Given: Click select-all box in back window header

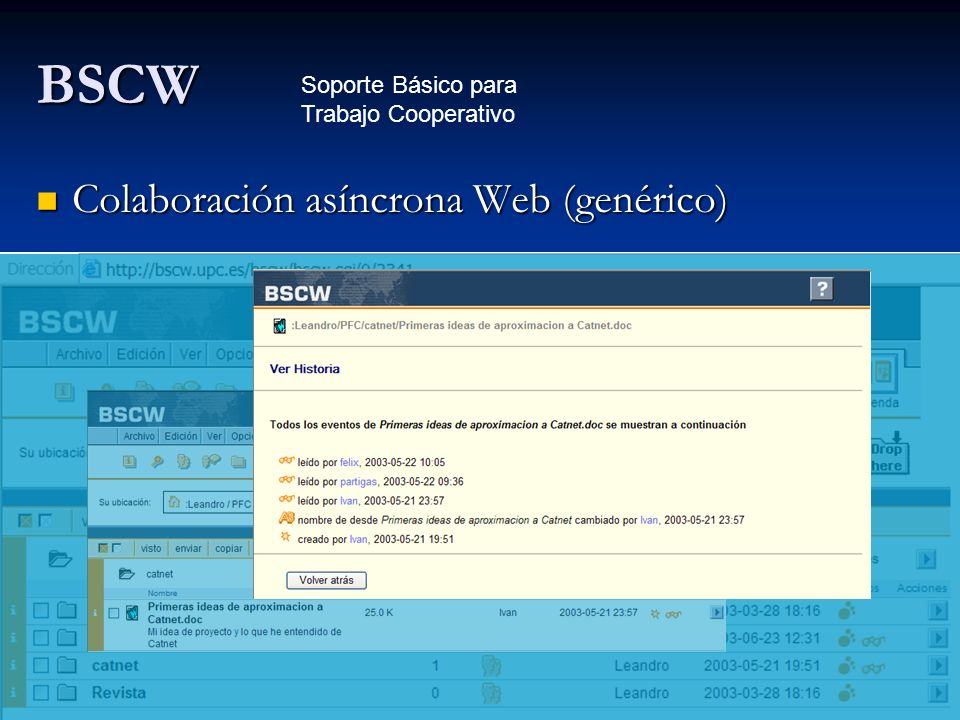Looking at the screenshot, I should [25, 520].
